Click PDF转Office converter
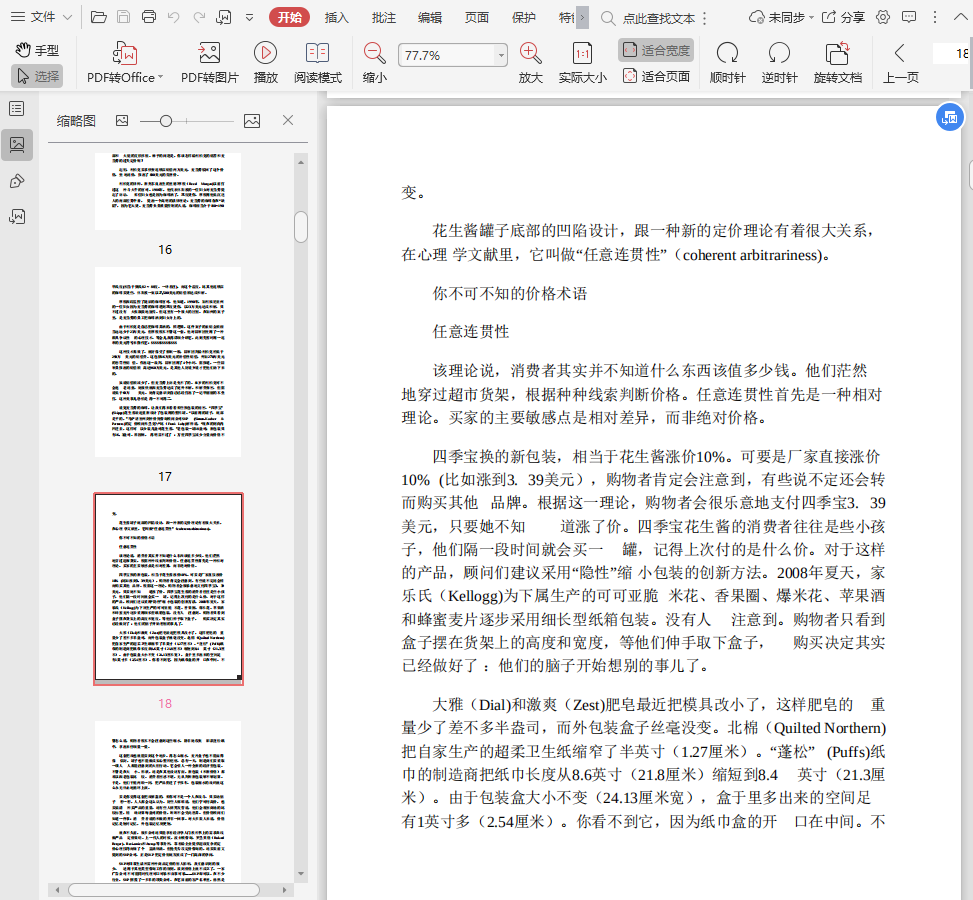The image size is (973, 900). coord(125,62)
